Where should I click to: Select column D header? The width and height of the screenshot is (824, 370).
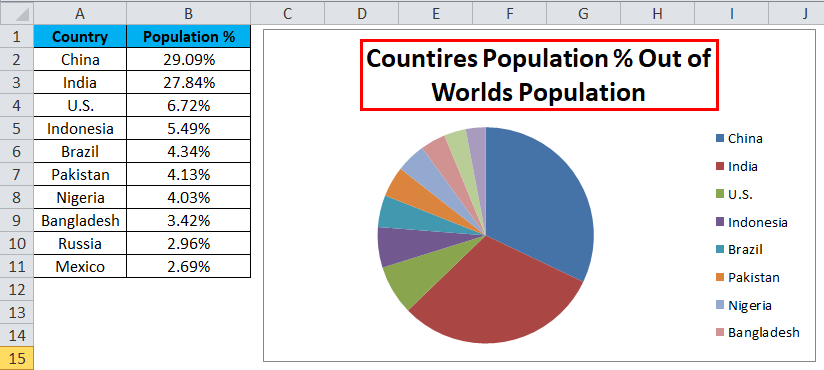362,13
